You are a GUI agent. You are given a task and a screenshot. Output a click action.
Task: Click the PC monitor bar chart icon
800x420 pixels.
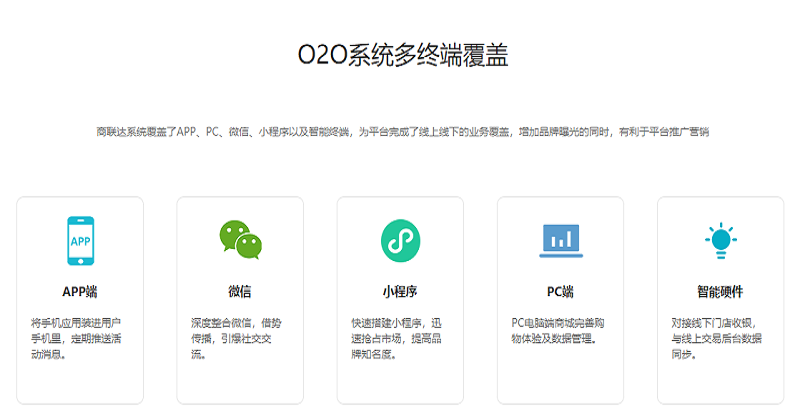pos(560,240)
